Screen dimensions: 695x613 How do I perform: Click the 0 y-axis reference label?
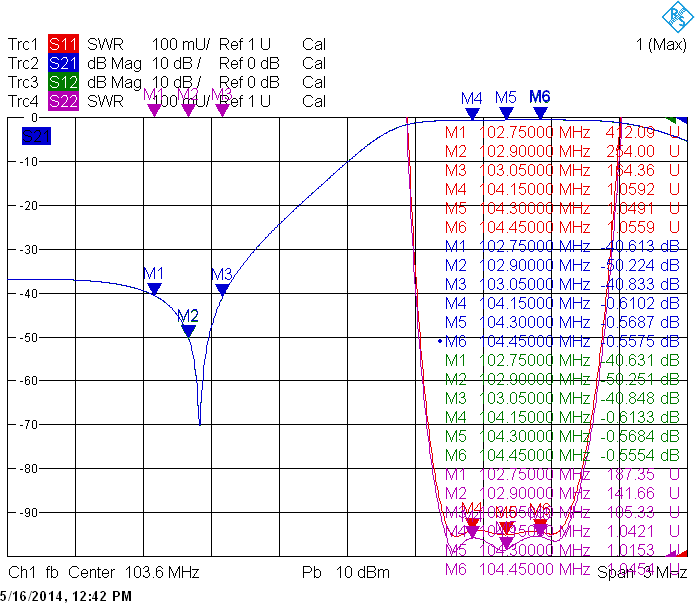(x=34, y=118)
